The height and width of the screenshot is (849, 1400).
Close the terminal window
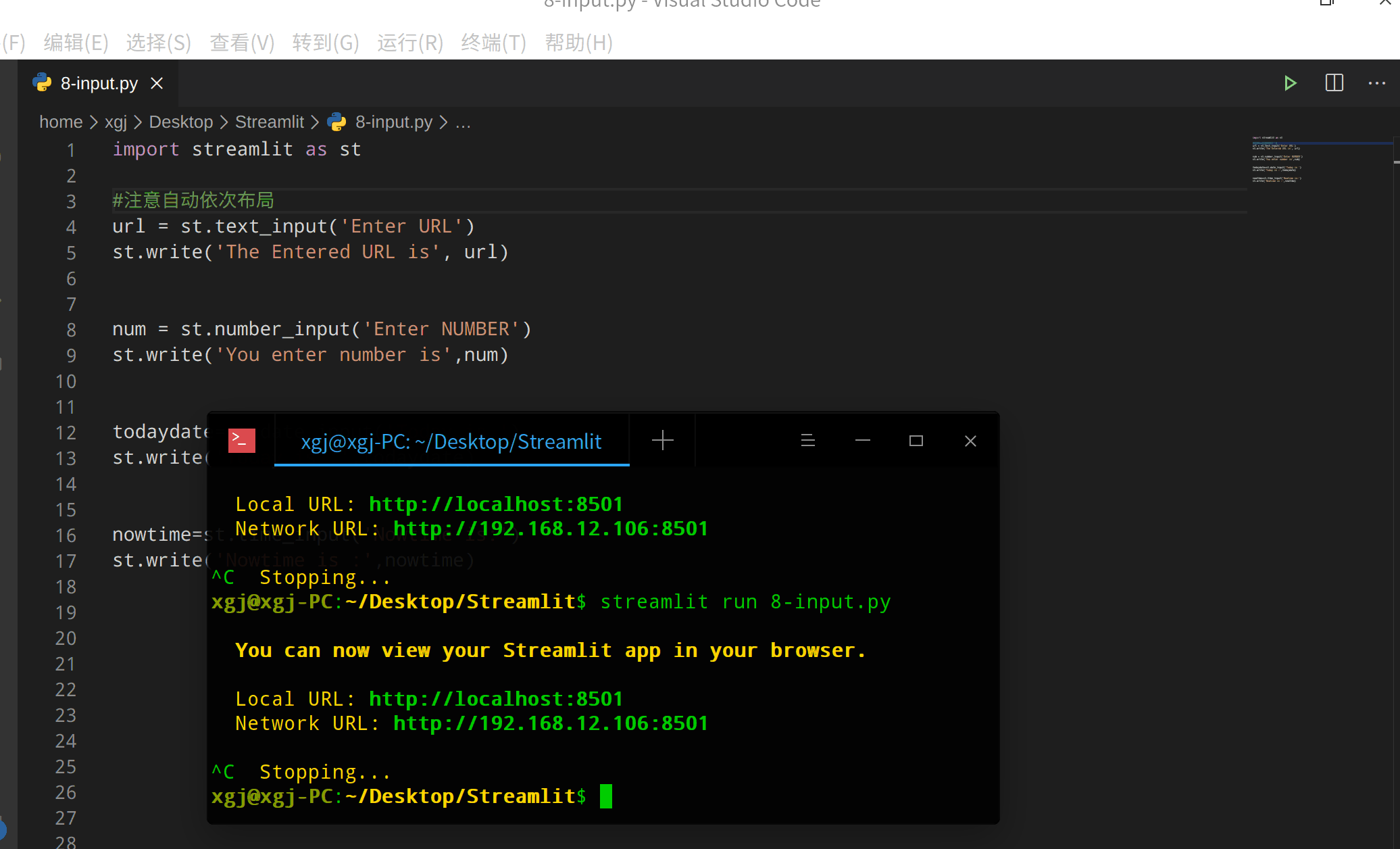pyautogui.click(x=970, y=441)
